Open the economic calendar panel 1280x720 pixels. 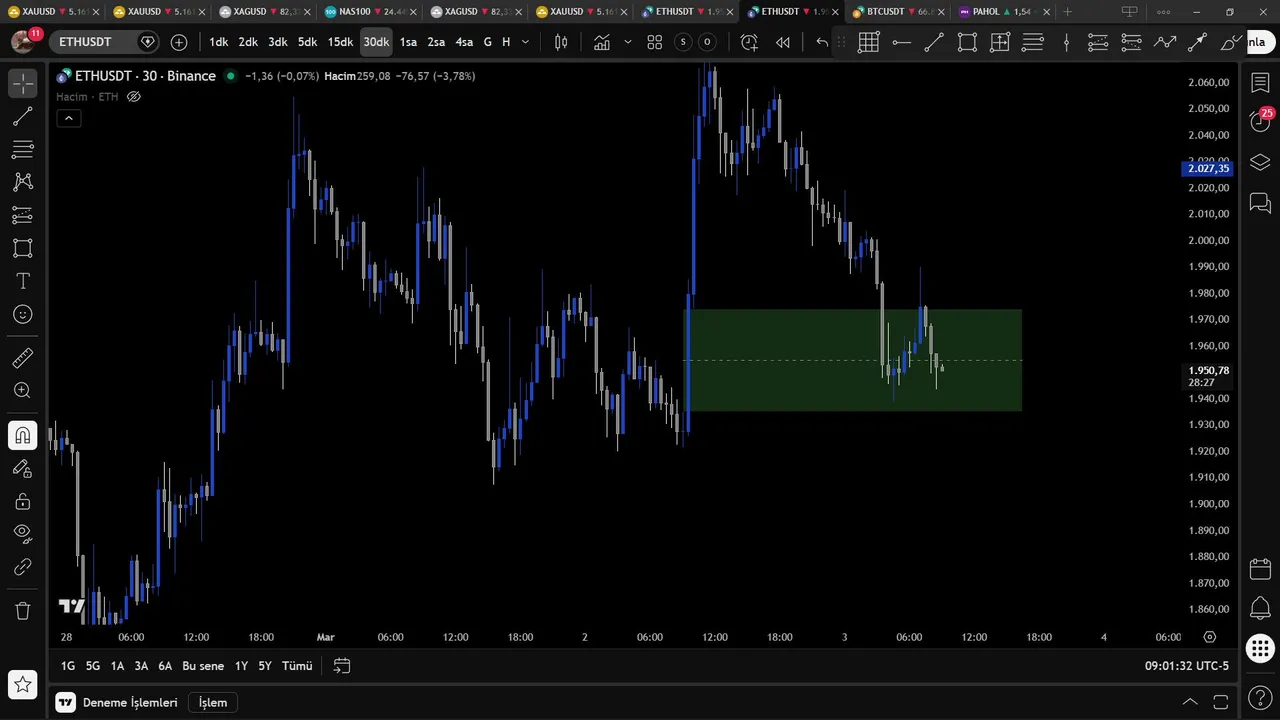(x=1260, y=569)
